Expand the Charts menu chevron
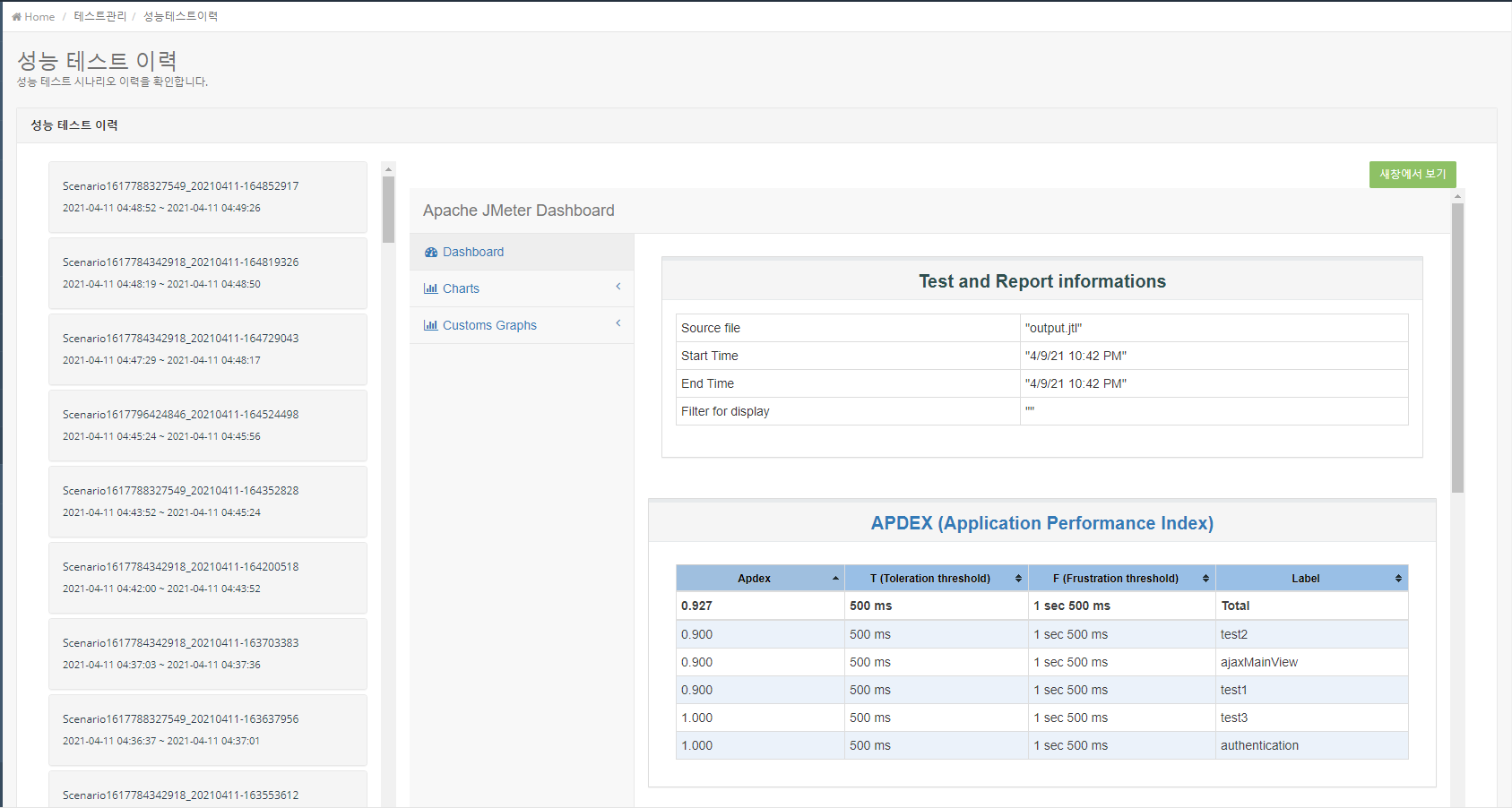This screenshot has width=1512, height=808. pyautogui.click(x=618, y=287)
